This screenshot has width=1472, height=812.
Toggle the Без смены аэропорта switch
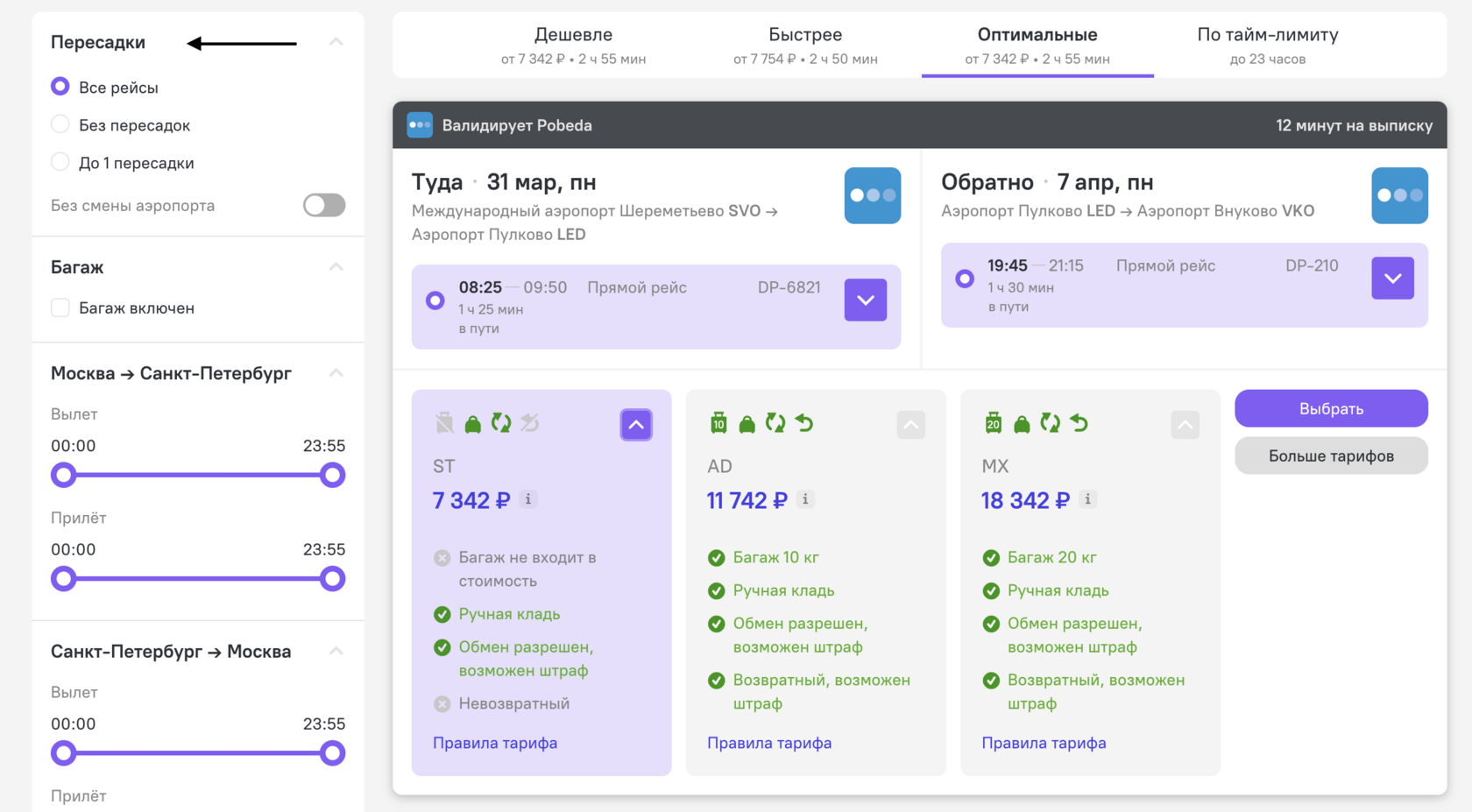(x=324, y=205)
